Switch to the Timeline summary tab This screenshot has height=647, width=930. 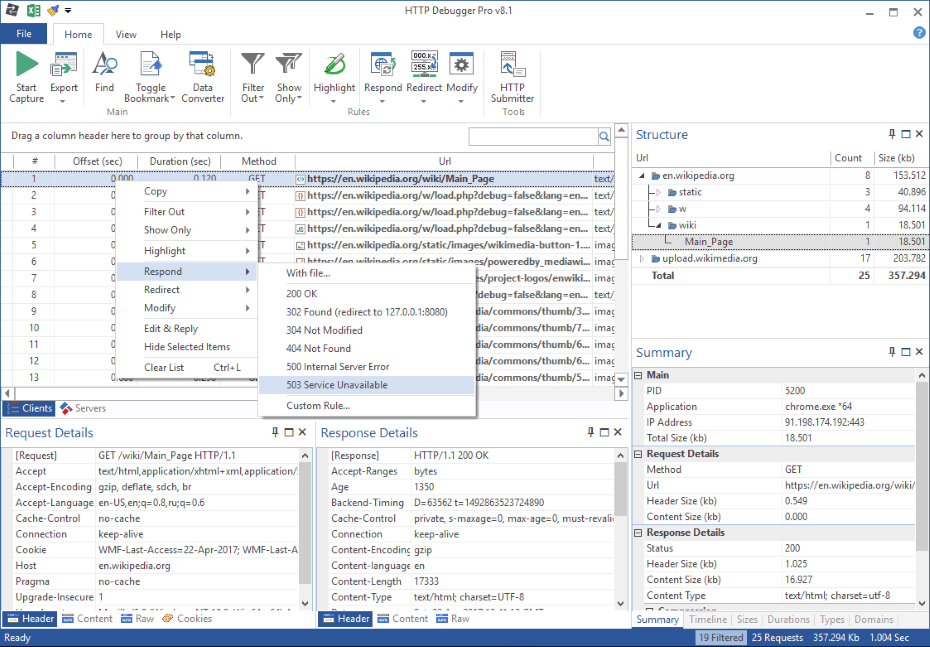click(x=708, y=619)
